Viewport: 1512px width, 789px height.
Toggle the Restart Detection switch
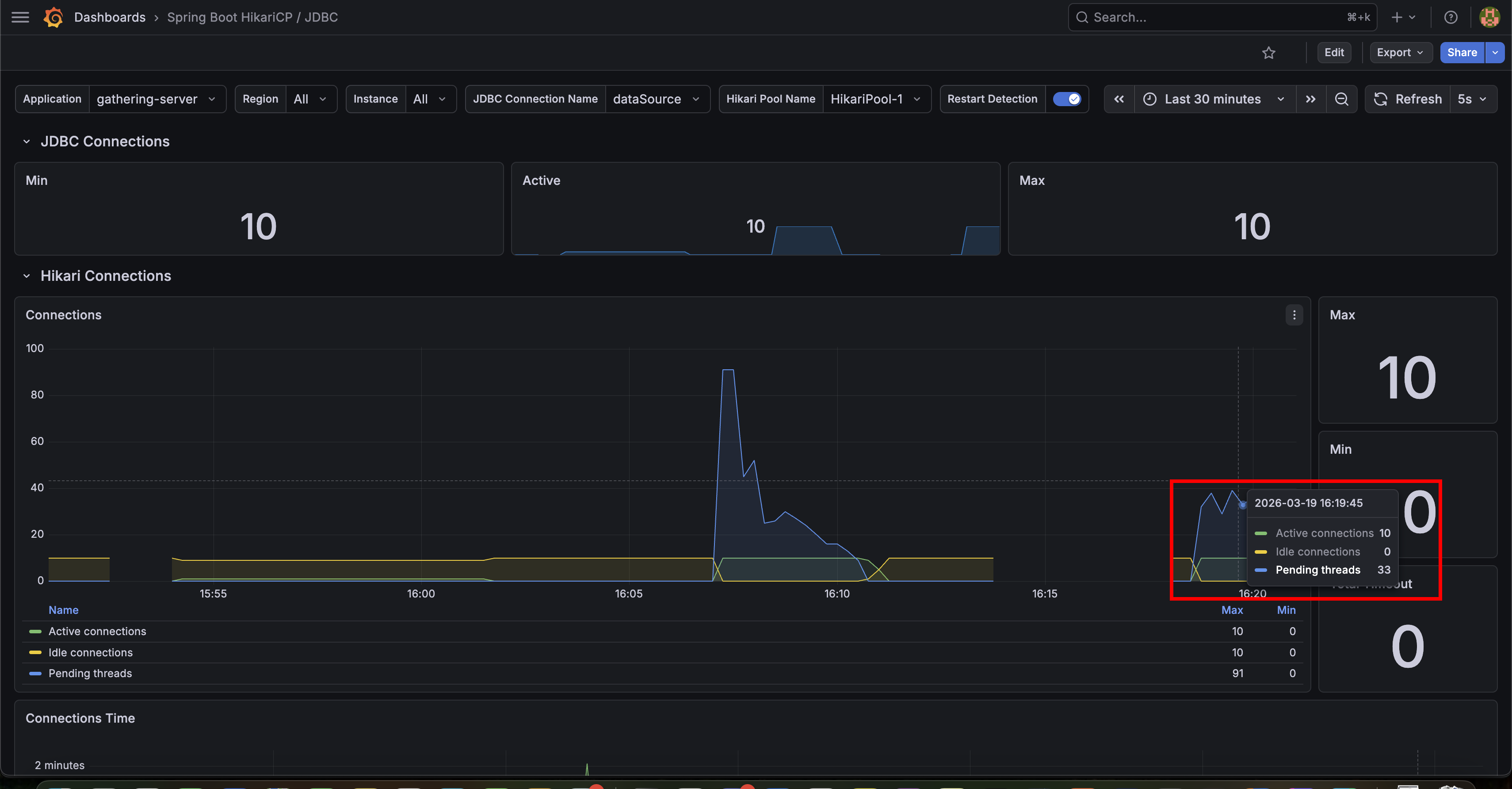(1066, 99)
